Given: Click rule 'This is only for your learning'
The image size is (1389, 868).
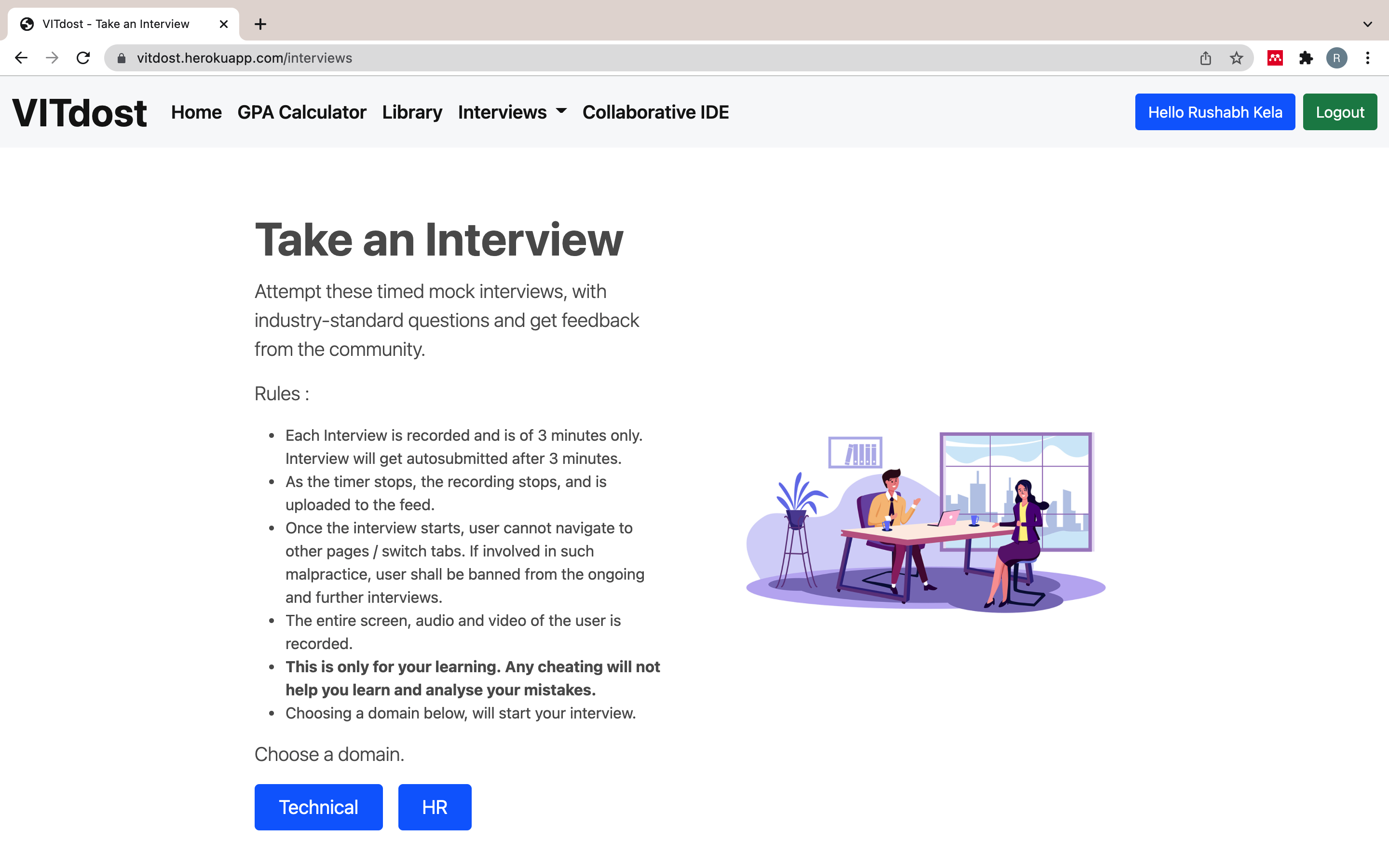Looking at the screenshot, I should [x=473, y=678].
